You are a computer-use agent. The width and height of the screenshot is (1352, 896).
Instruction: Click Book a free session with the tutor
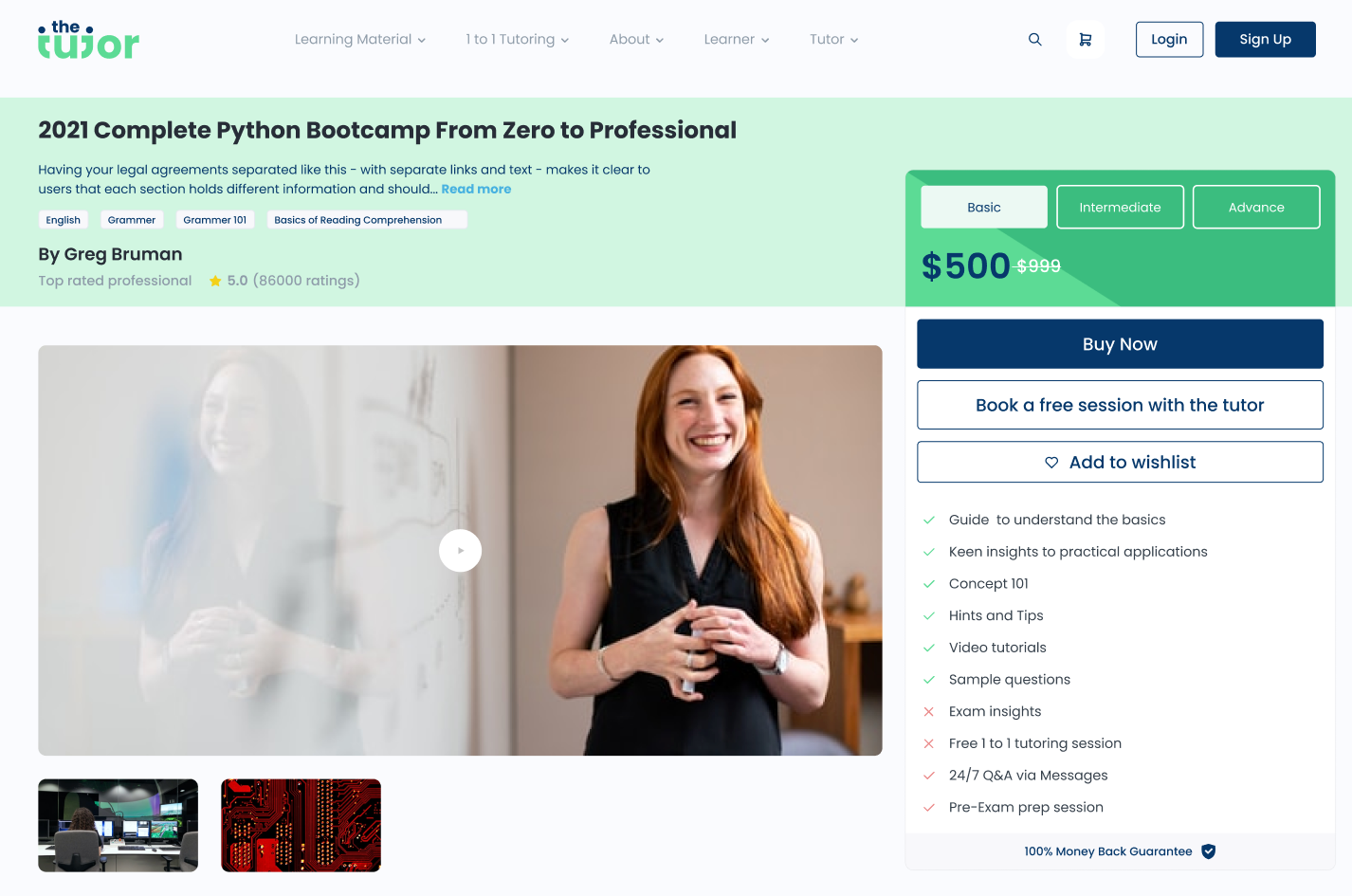tap(1120, 405)
